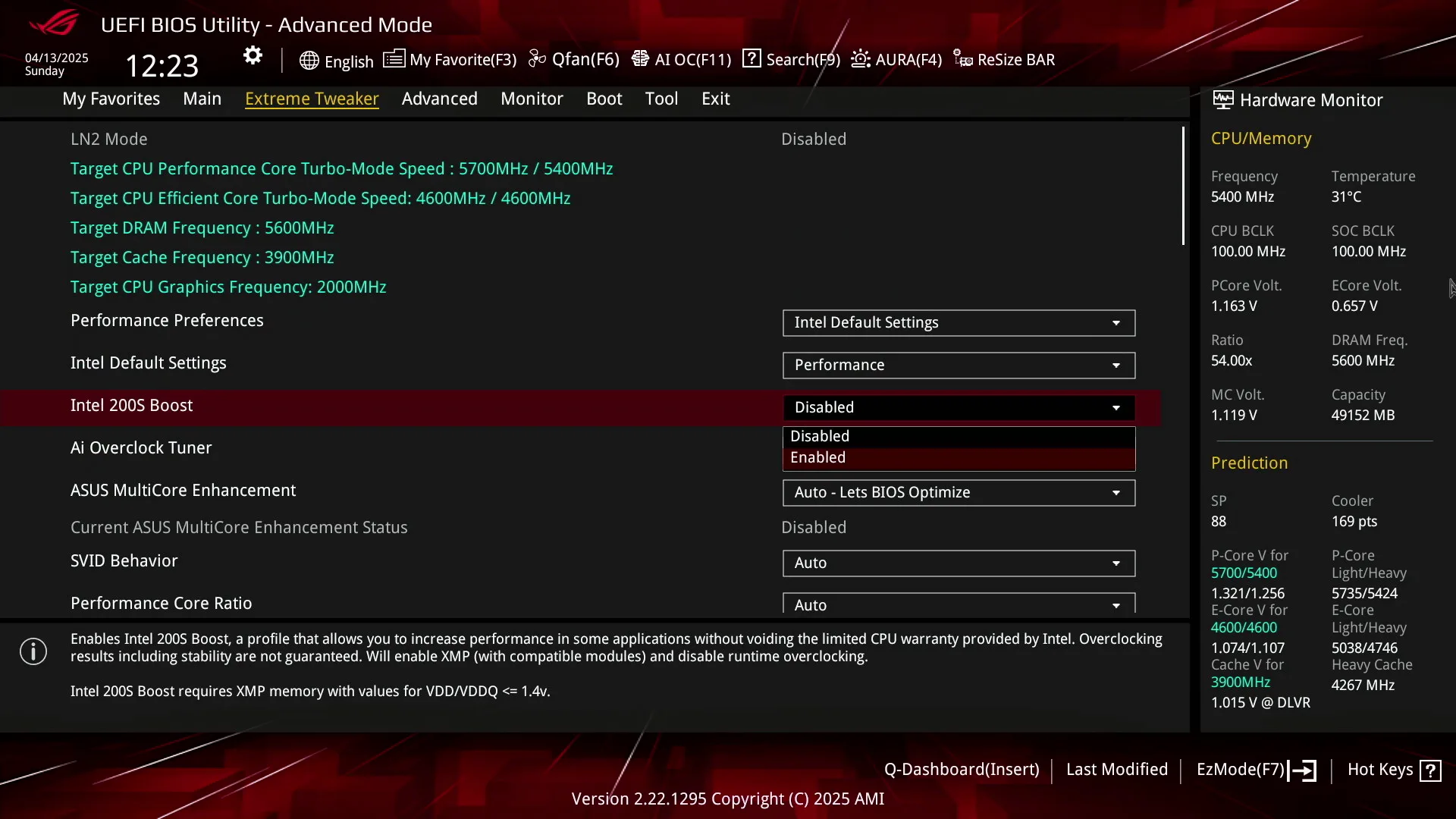This screenshot has height=819, width=1456.
Task: Select Ai Overclock Tuner row
Action: (x=580, y=447)
